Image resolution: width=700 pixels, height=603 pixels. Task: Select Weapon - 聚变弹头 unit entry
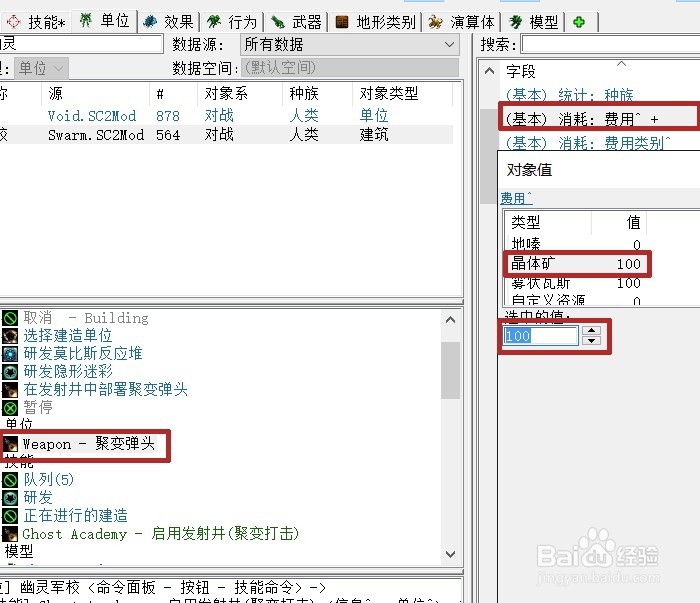[88, 444]
